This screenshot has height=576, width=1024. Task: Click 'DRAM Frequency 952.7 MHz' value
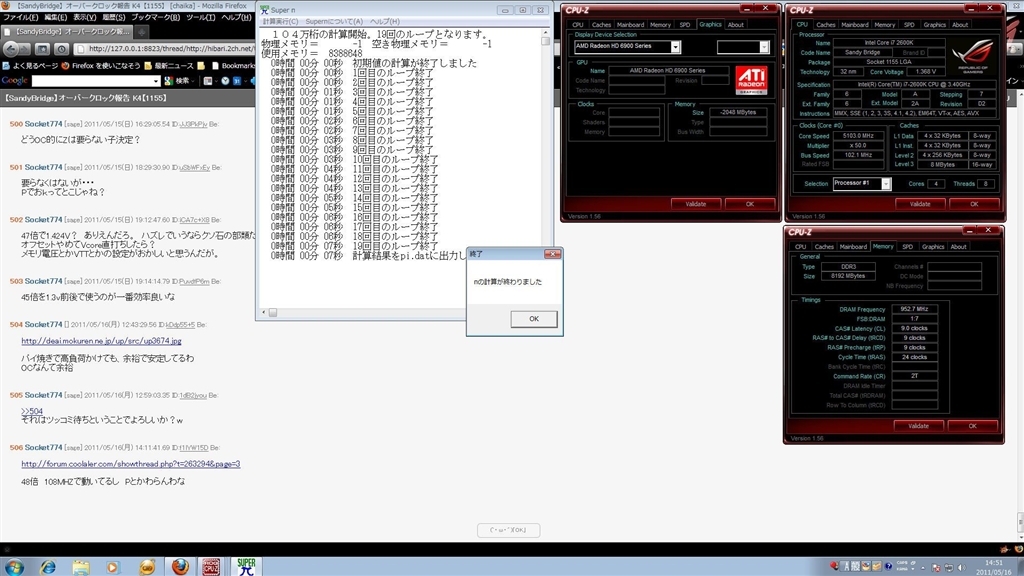[914, 309]
